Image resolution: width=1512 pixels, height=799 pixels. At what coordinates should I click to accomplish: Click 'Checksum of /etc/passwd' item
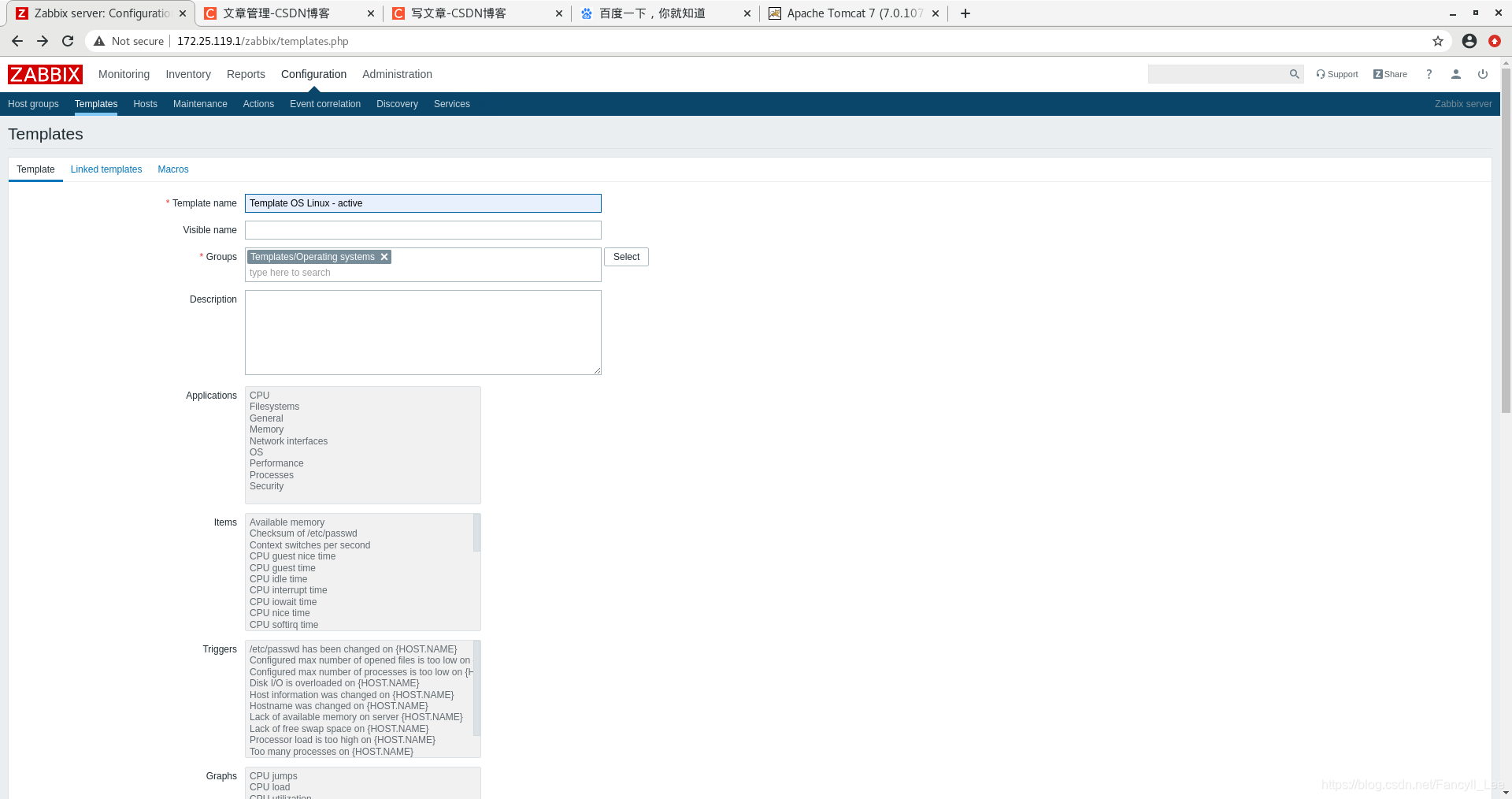303,533
